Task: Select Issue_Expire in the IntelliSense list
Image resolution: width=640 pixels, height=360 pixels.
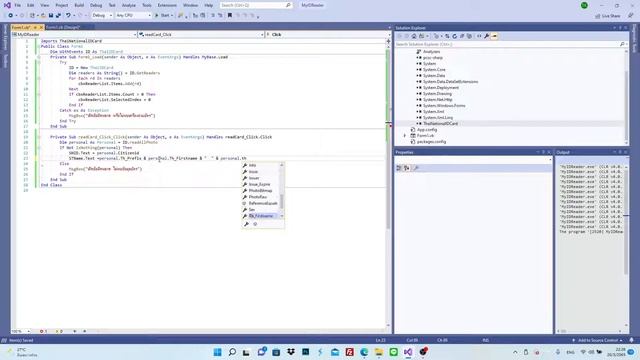Action: click(259, 184)
